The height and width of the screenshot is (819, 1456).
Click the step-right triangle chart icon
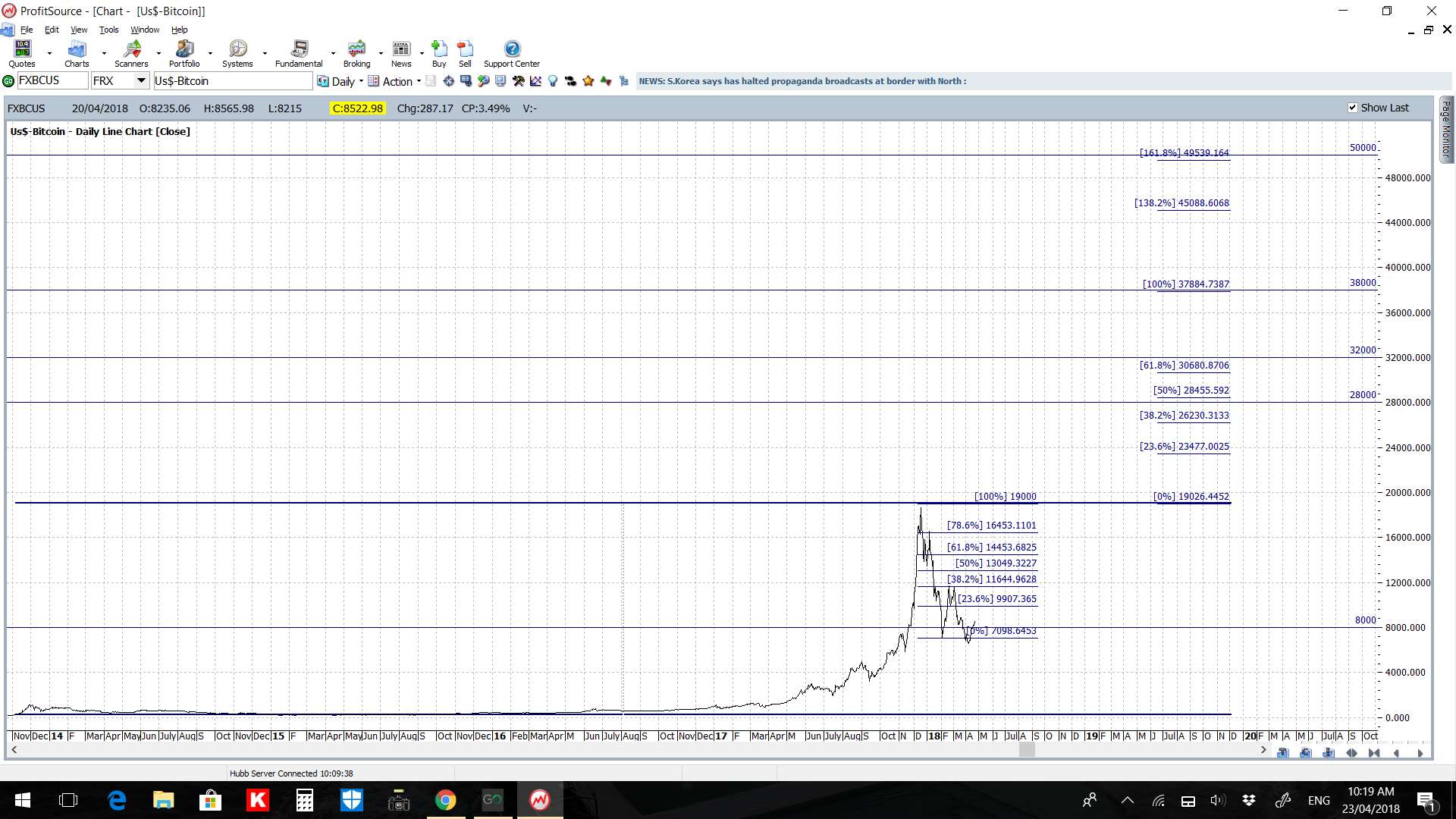point(1420,753)
